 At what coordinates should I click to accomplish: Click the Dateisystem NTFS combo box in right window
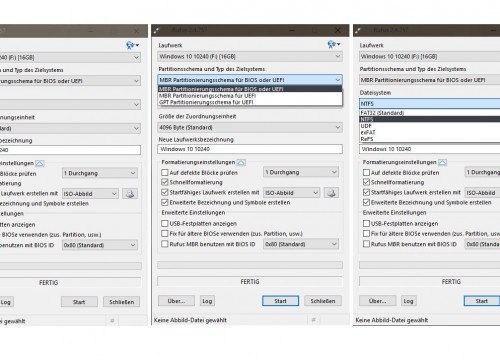pos(429,104)
